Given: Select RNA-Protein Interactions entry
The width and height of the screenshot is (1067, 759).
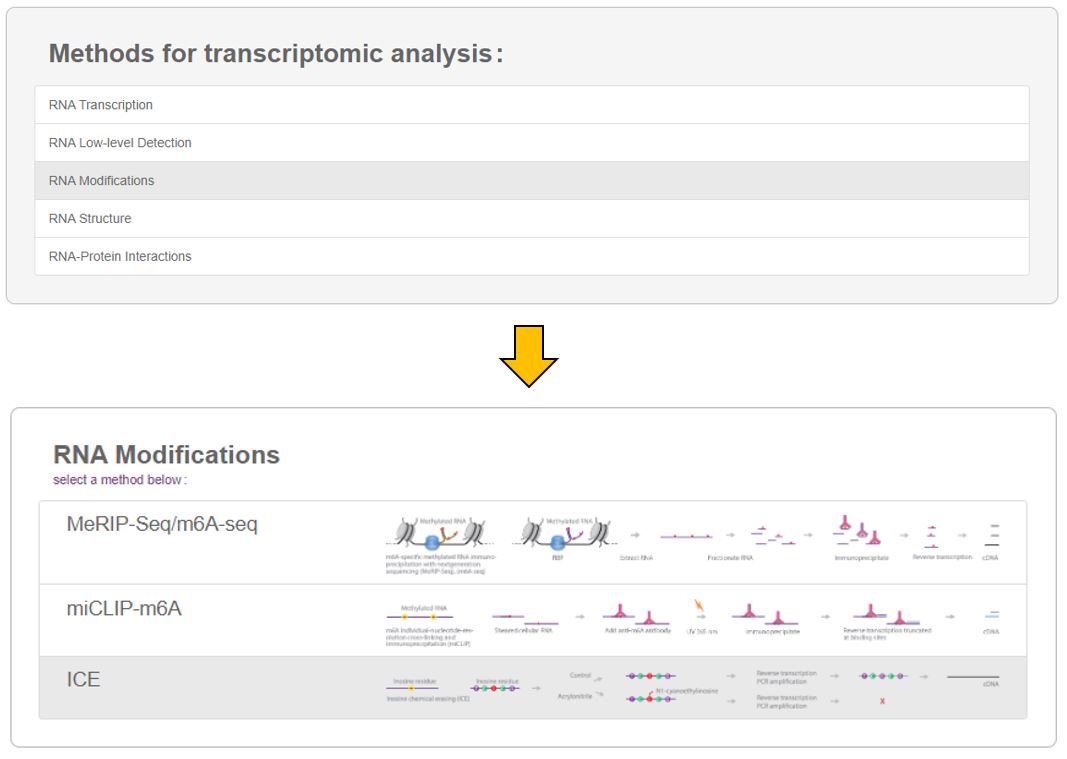Looking at the screenshot, I should point(120,257).
